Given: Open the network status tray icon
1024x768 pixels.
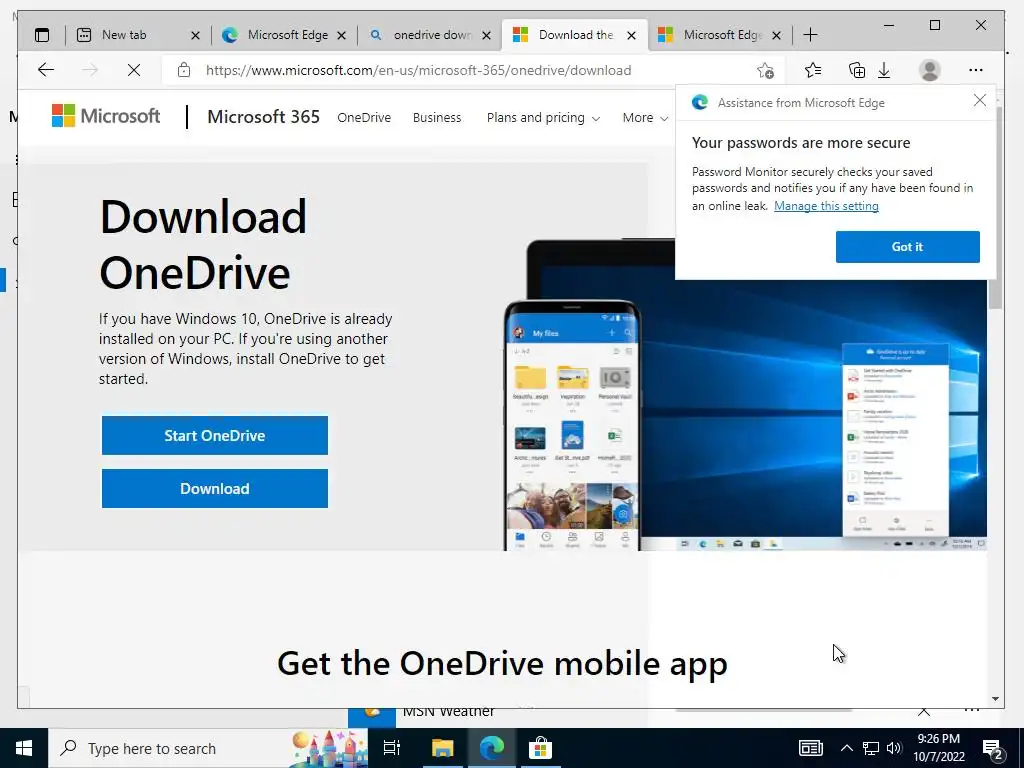Looking at the screenshot, I should (871, 748).
